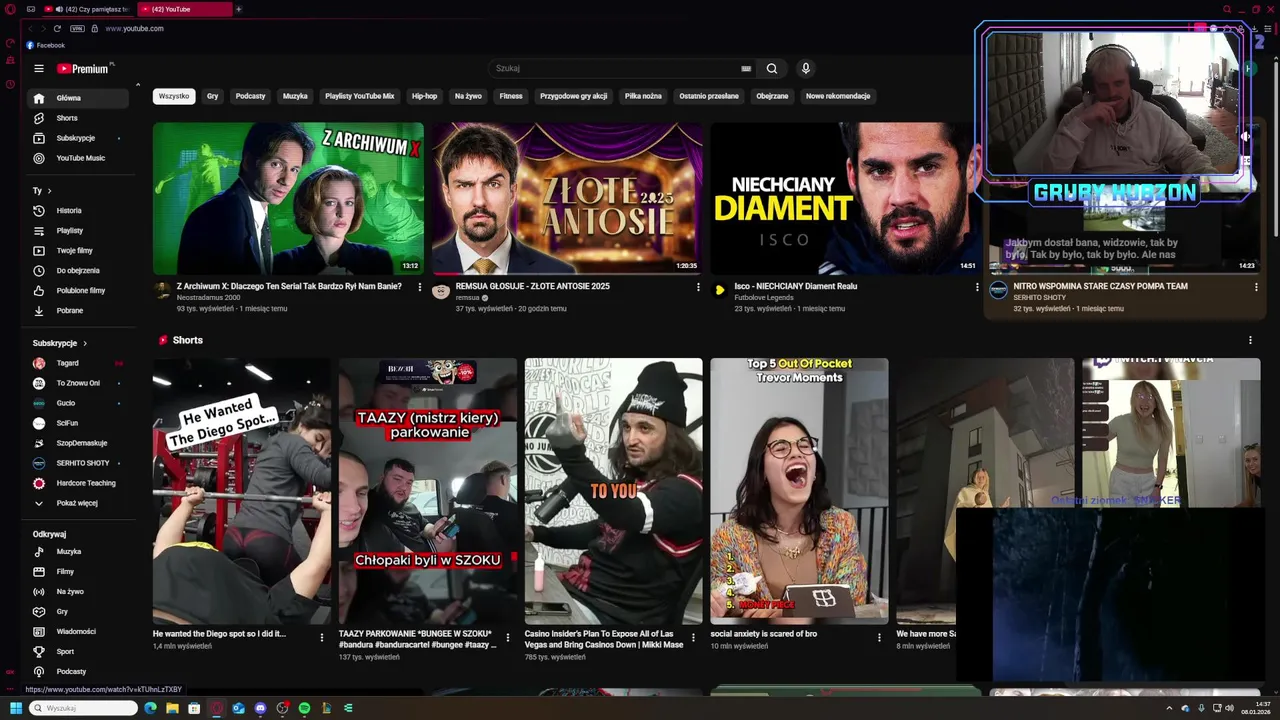The image size is (1280, 720).
Task: Open To Znowu Oni channel
Action: pos(78,383)
